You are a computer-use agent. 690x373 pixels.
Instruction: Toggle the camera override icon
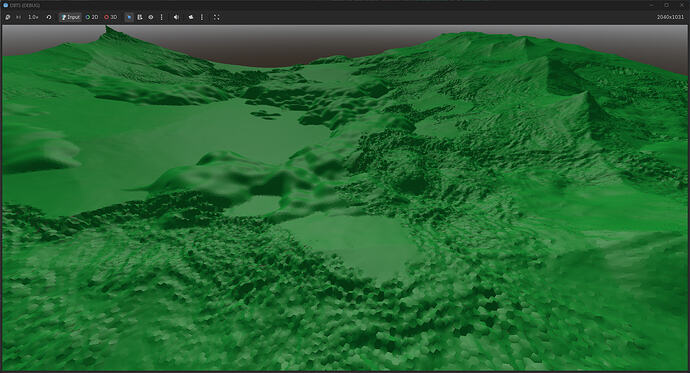point(191,17)
